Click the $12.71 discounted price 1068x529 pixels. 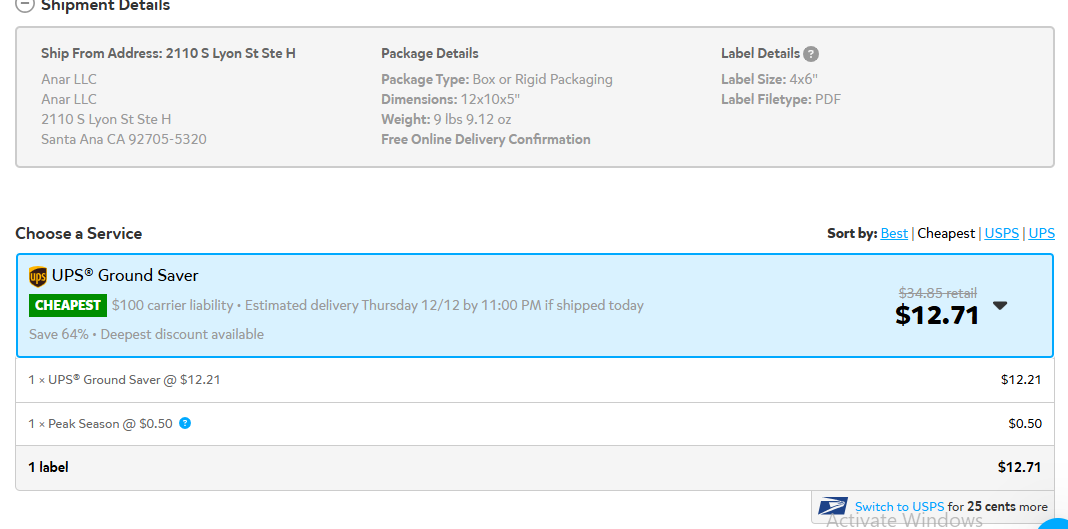[937, 315]
